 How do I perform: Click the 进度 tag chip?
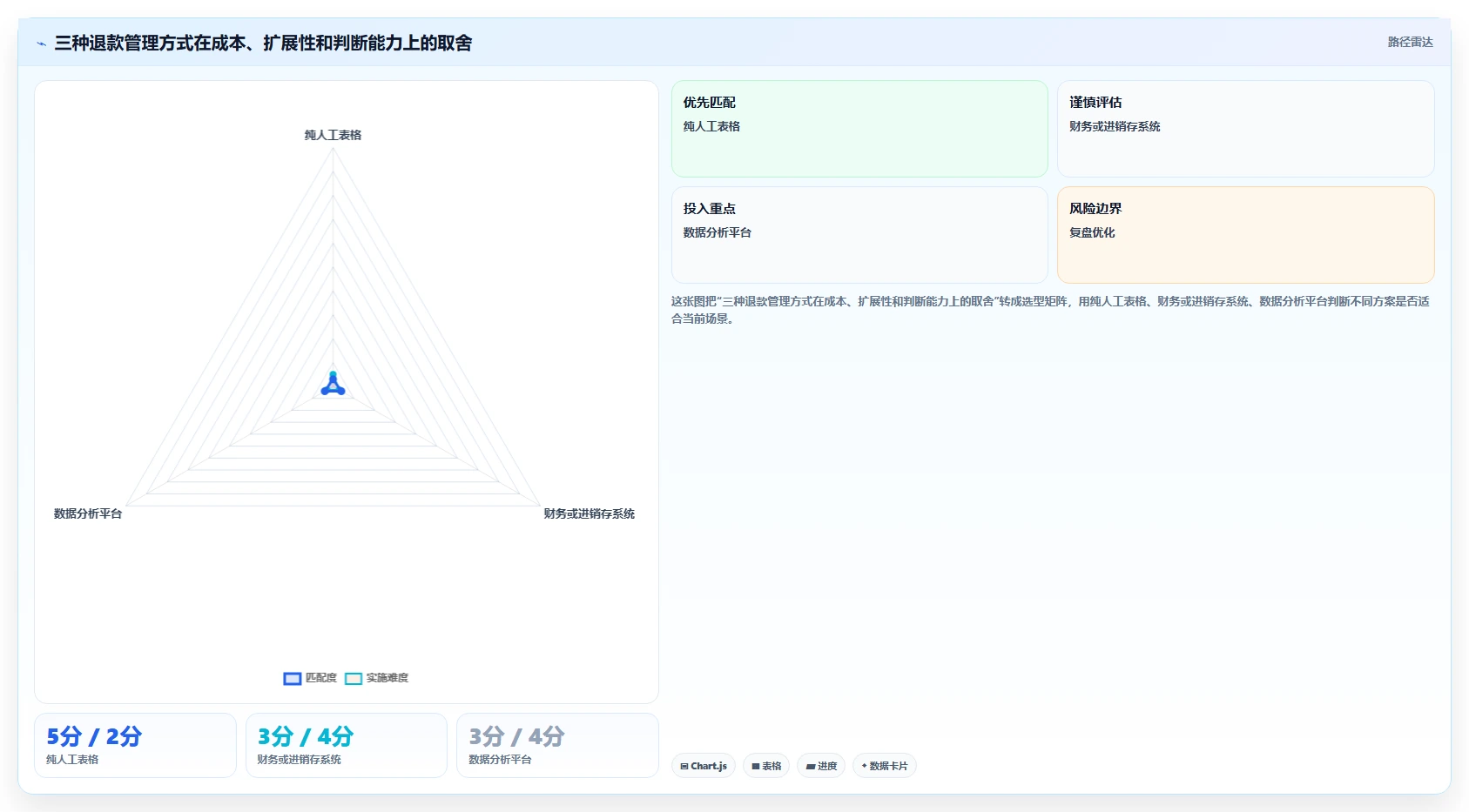(x=821, y=766)
